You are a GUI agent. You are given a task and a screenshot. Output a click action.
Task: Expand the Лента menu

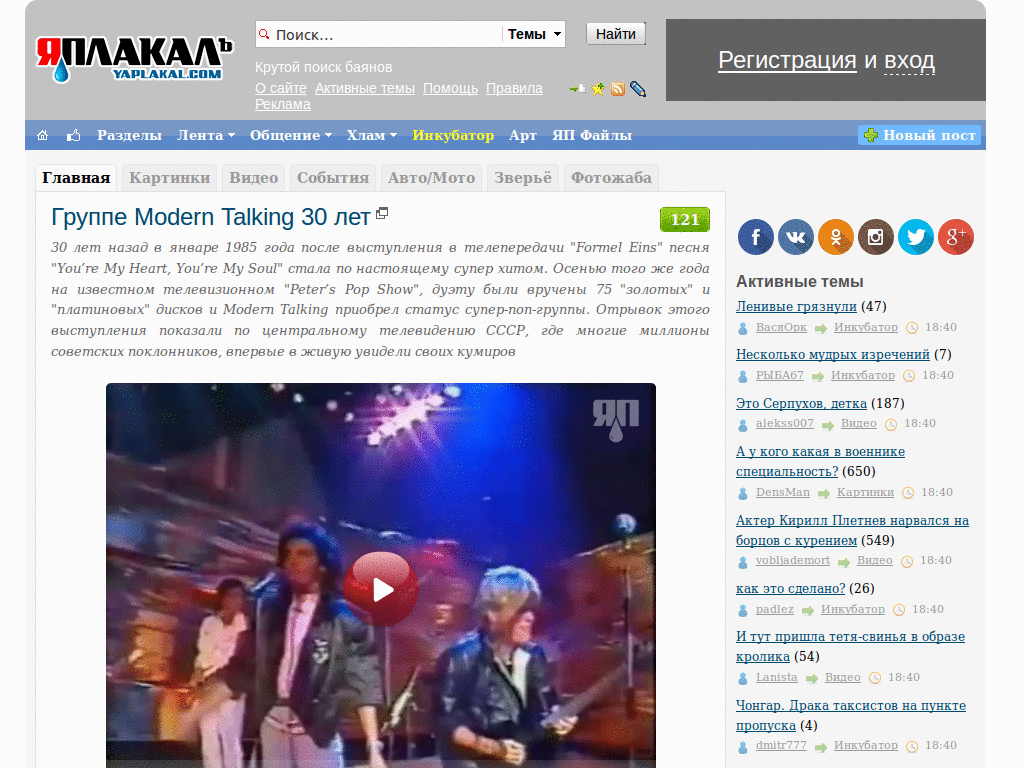click(206, 135)
